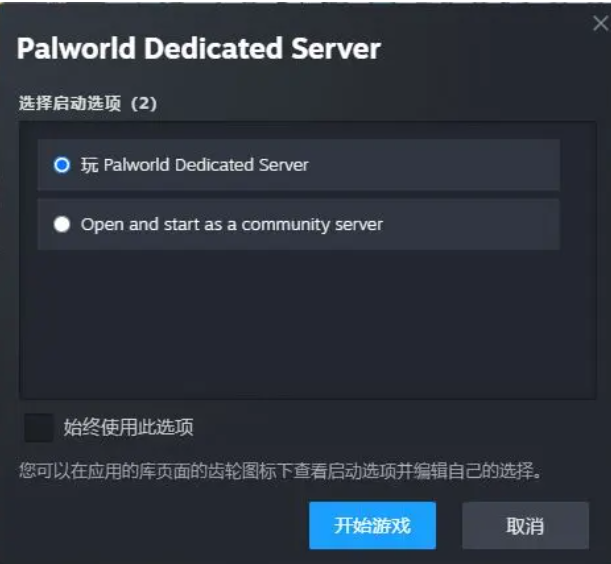Click the Open and start as community server text
Viewport: 611px width, 564px height.
coord(232,225)
